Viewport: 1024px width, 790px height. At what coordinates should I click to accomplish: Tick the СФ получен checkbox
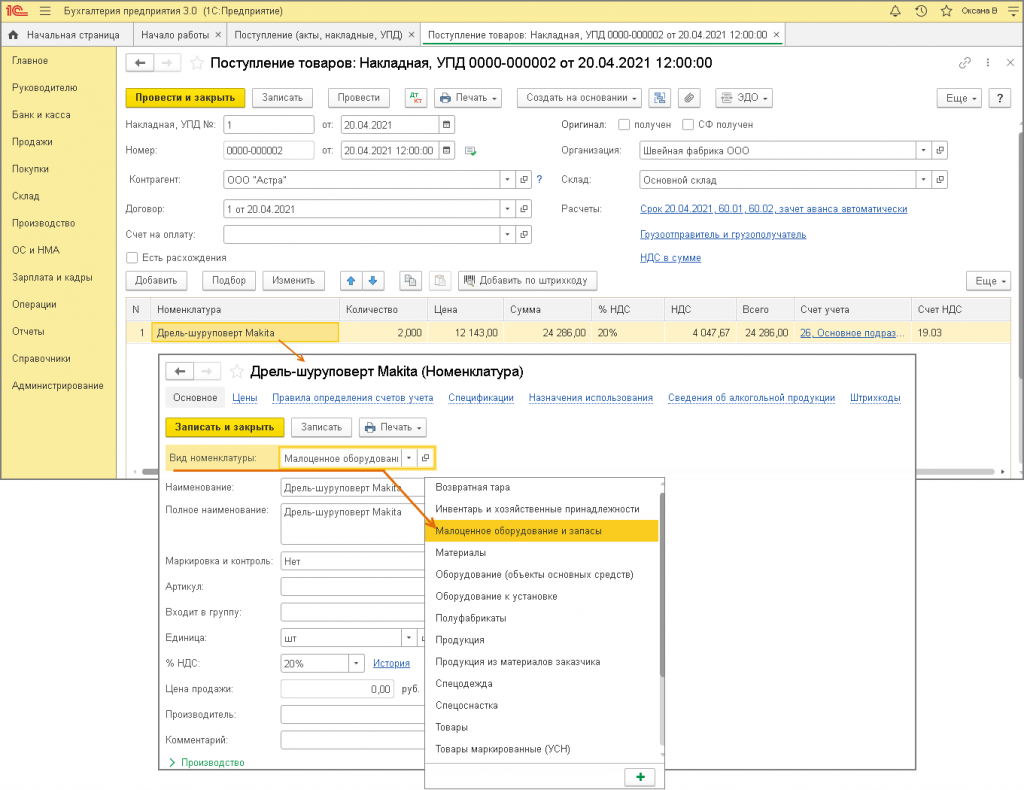pyautogui.click(x=688, y=125)
